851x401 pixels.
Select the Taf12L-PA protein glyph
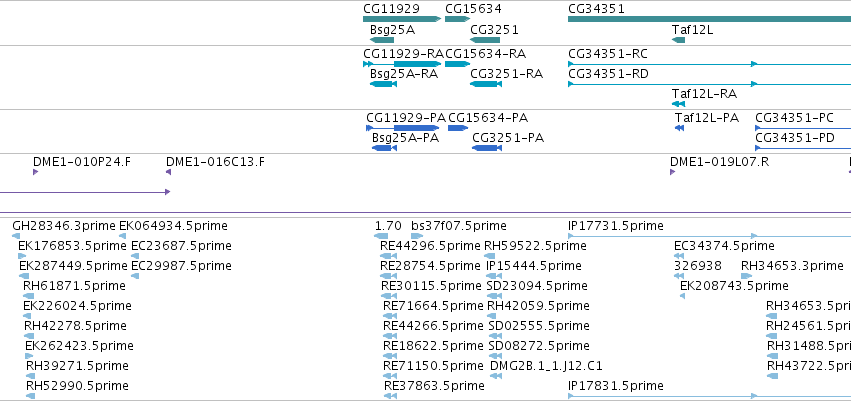coord(679,128)
